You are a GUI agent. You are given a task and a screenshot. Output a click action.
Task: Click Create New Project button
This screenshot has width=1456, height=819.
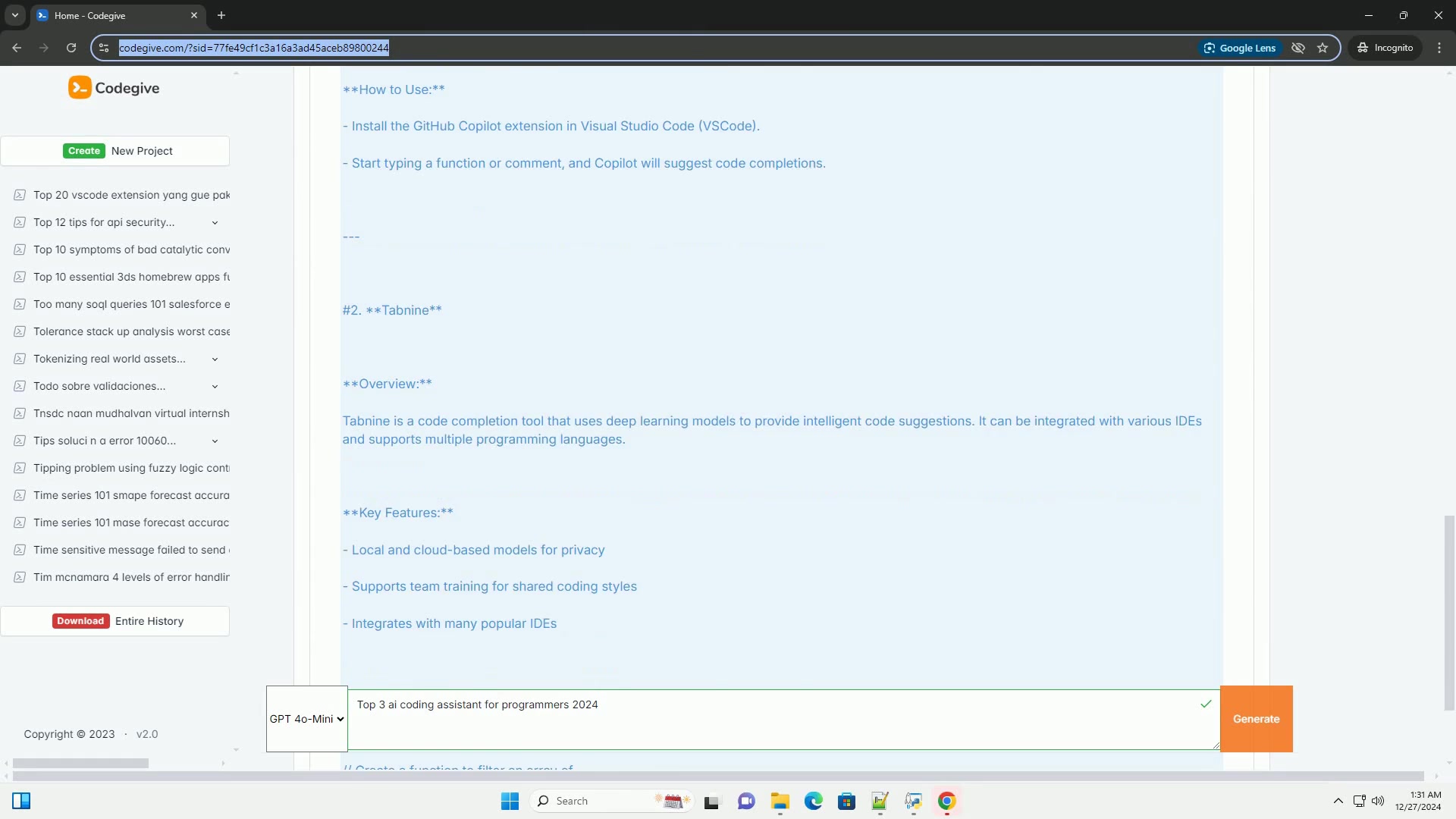tap(115, 151)
